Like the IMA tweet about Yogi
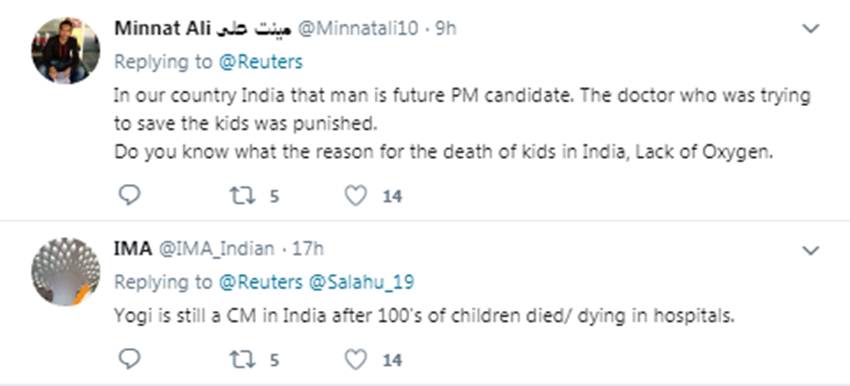This screenshot has height=386, width=850. coord(356,359)
